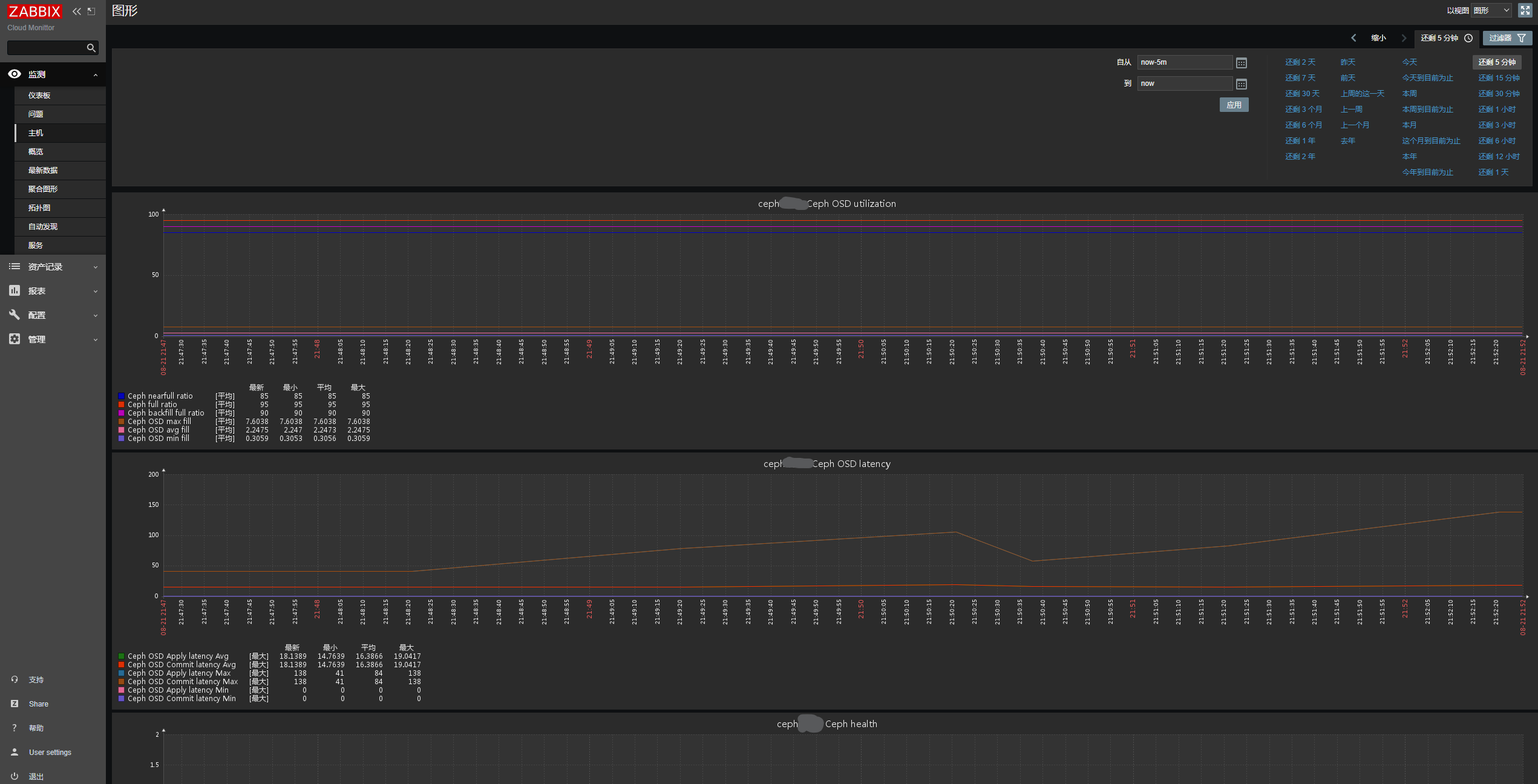Click the clock icon in the time tab
This screenshot has width=1538, height=784.
tap(1468, 38)
